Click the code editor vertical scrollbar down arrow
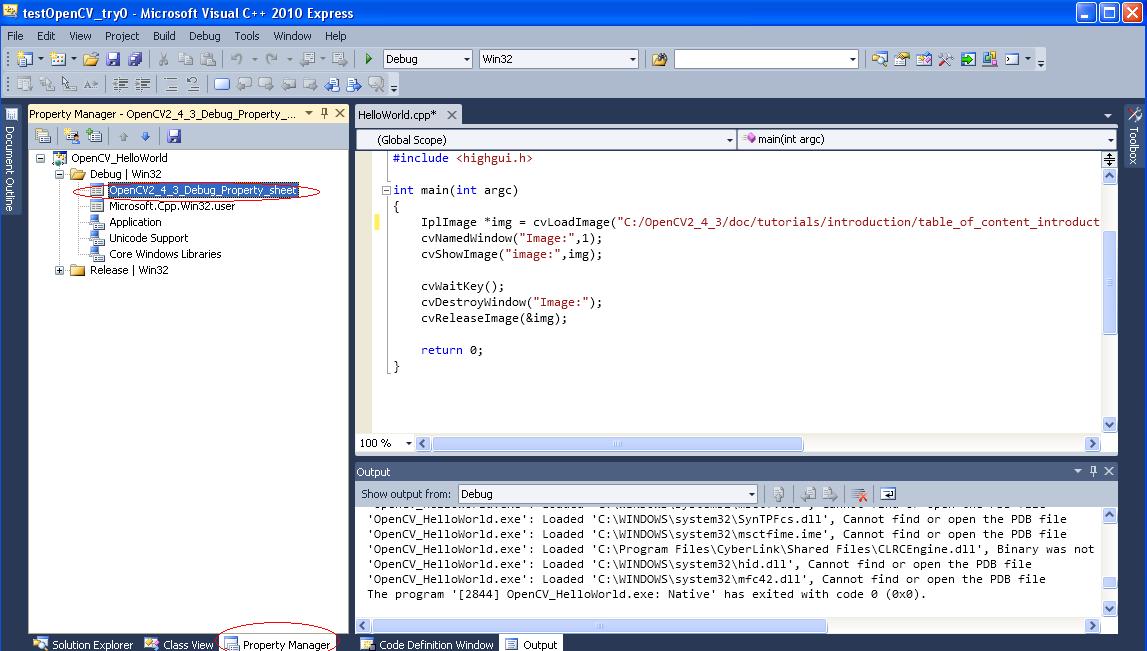The height and width of the screenshot is (651, 1147). point(1110,424)
